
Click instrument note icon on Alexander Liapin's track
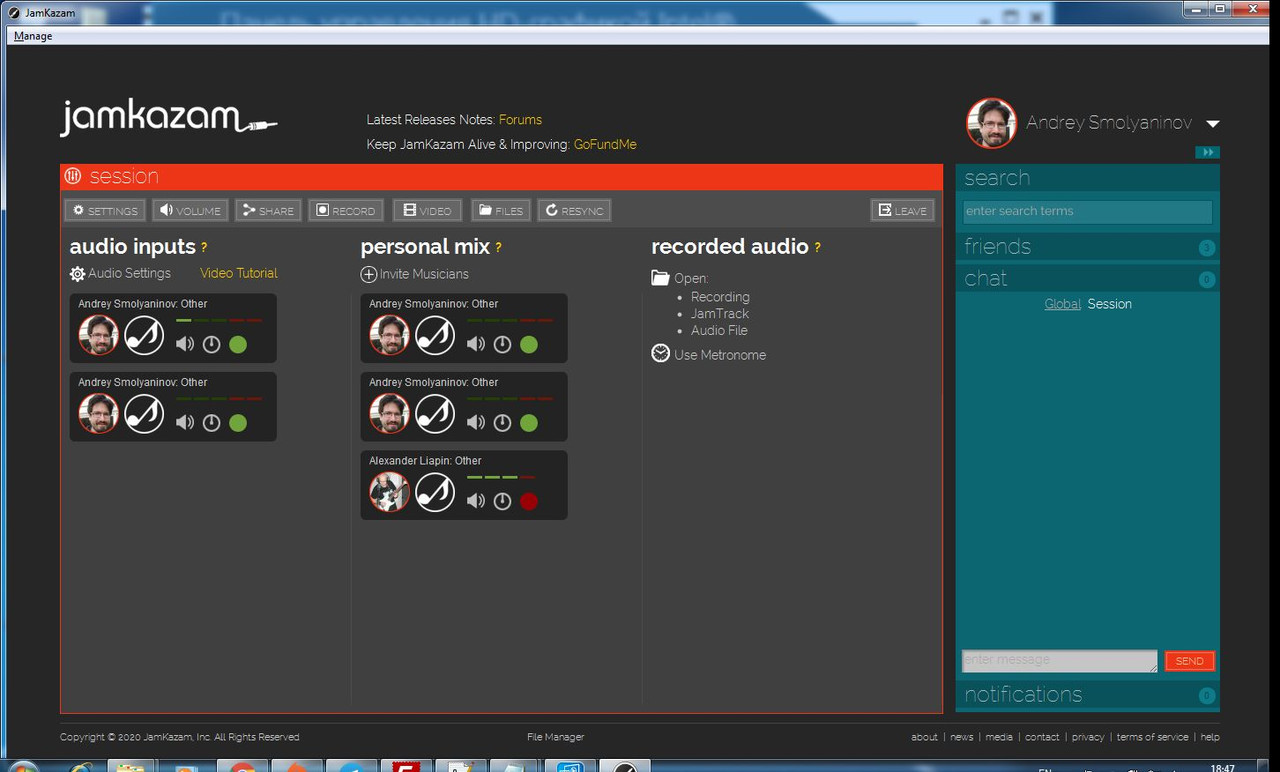click(x=435, y=492)
